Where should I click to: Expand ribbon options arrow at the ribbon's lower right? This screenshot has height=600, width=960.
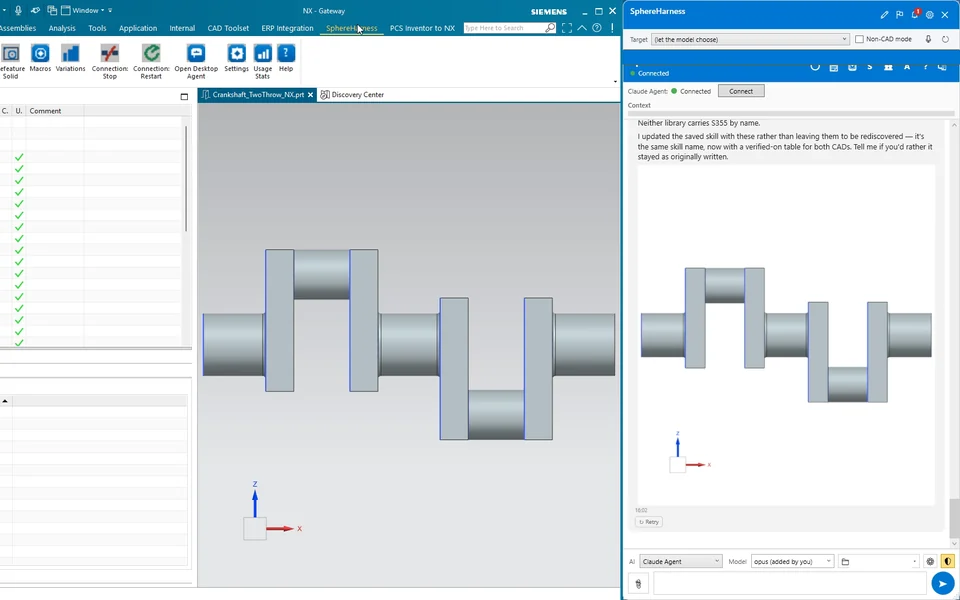click(x=615, y=81)
